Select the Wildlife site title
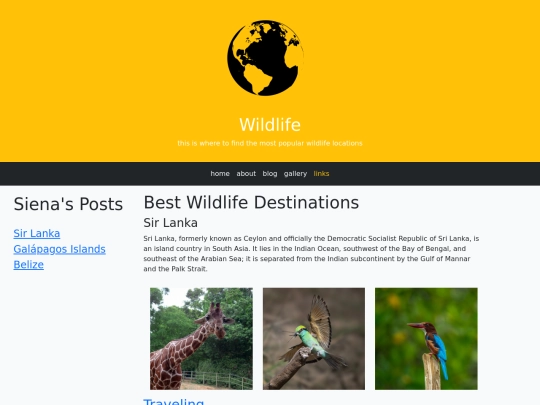 click(270, 125)
